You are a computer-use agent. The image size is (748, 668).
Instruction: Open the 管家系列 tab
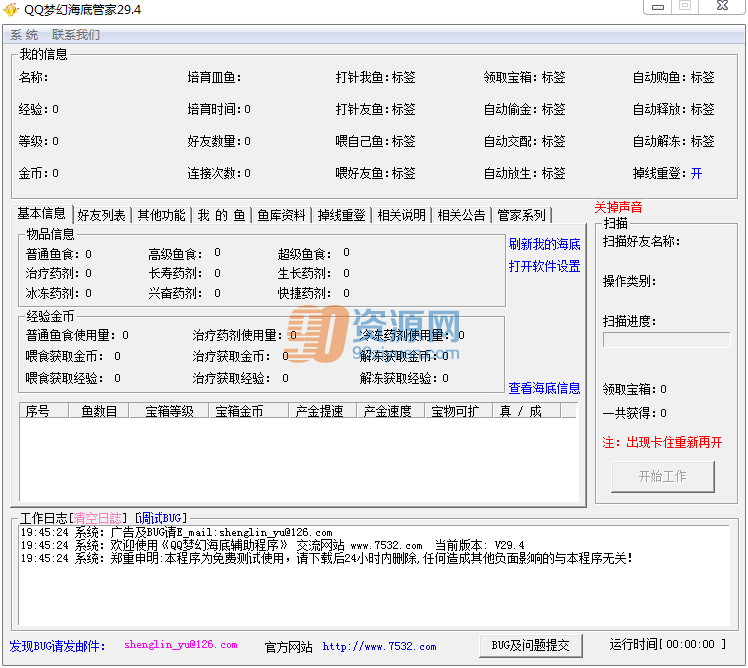(x=521, y=215)
